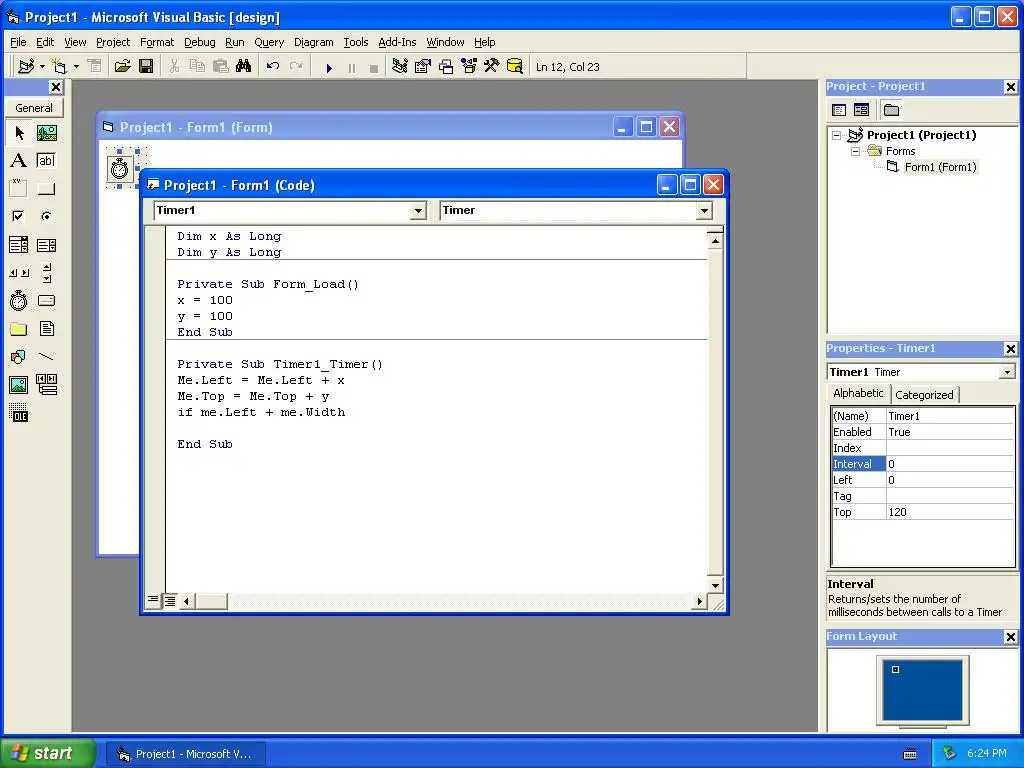Click the Enabled property value True
Viewport: 1024px width, 768px height.
tap(950, 432)
